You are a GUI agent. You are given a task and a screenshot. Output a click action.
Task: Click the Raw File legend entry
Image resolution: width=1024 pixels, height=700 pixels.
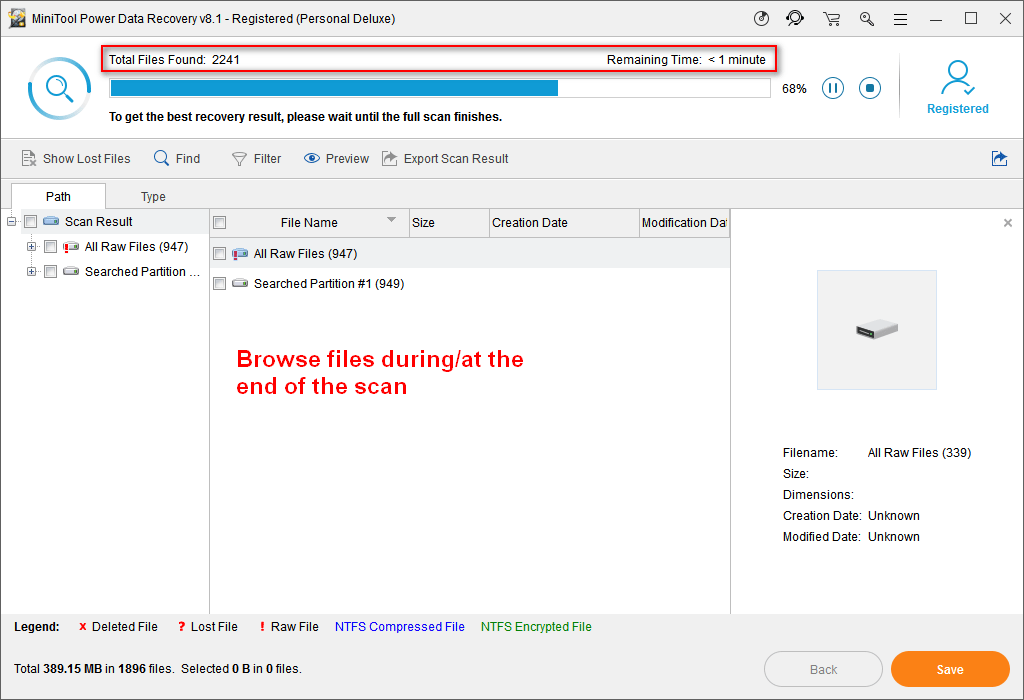289,627
